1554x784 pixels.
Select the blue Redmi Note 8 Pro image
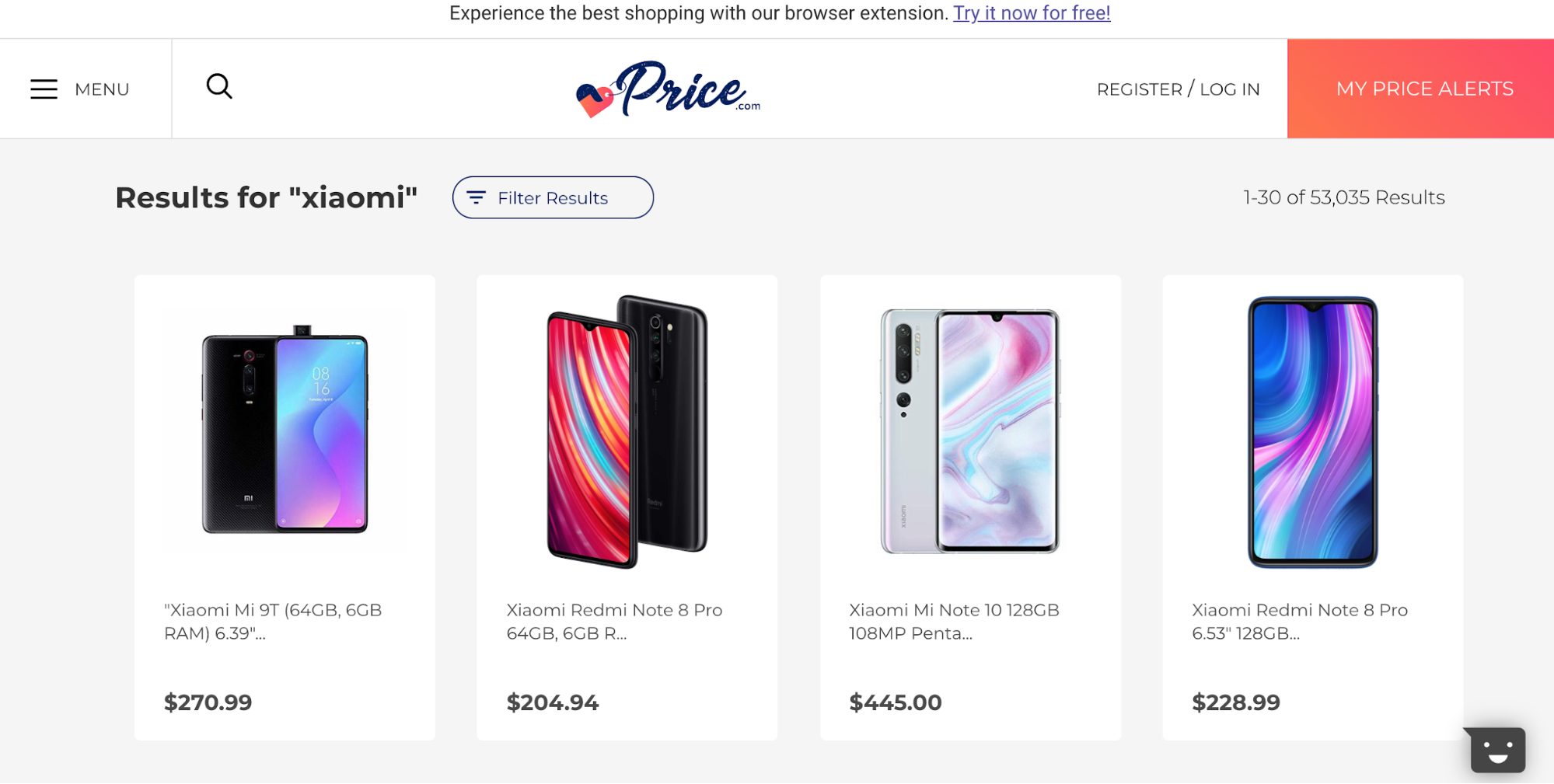tap(1312, 432)
